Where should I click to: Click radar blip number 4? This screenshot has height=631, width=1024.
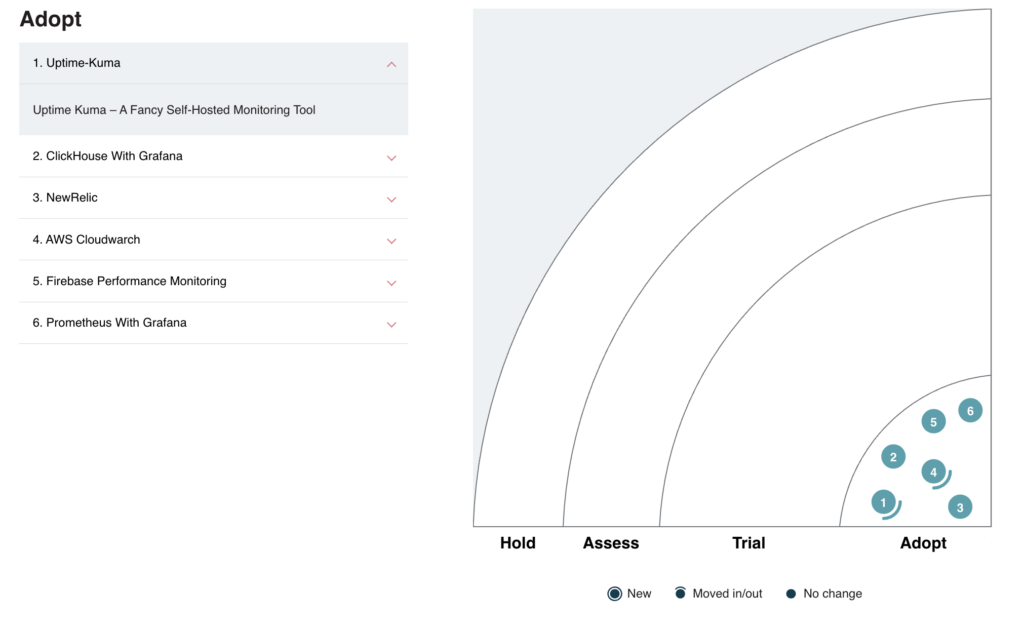[x=934, y=472]
